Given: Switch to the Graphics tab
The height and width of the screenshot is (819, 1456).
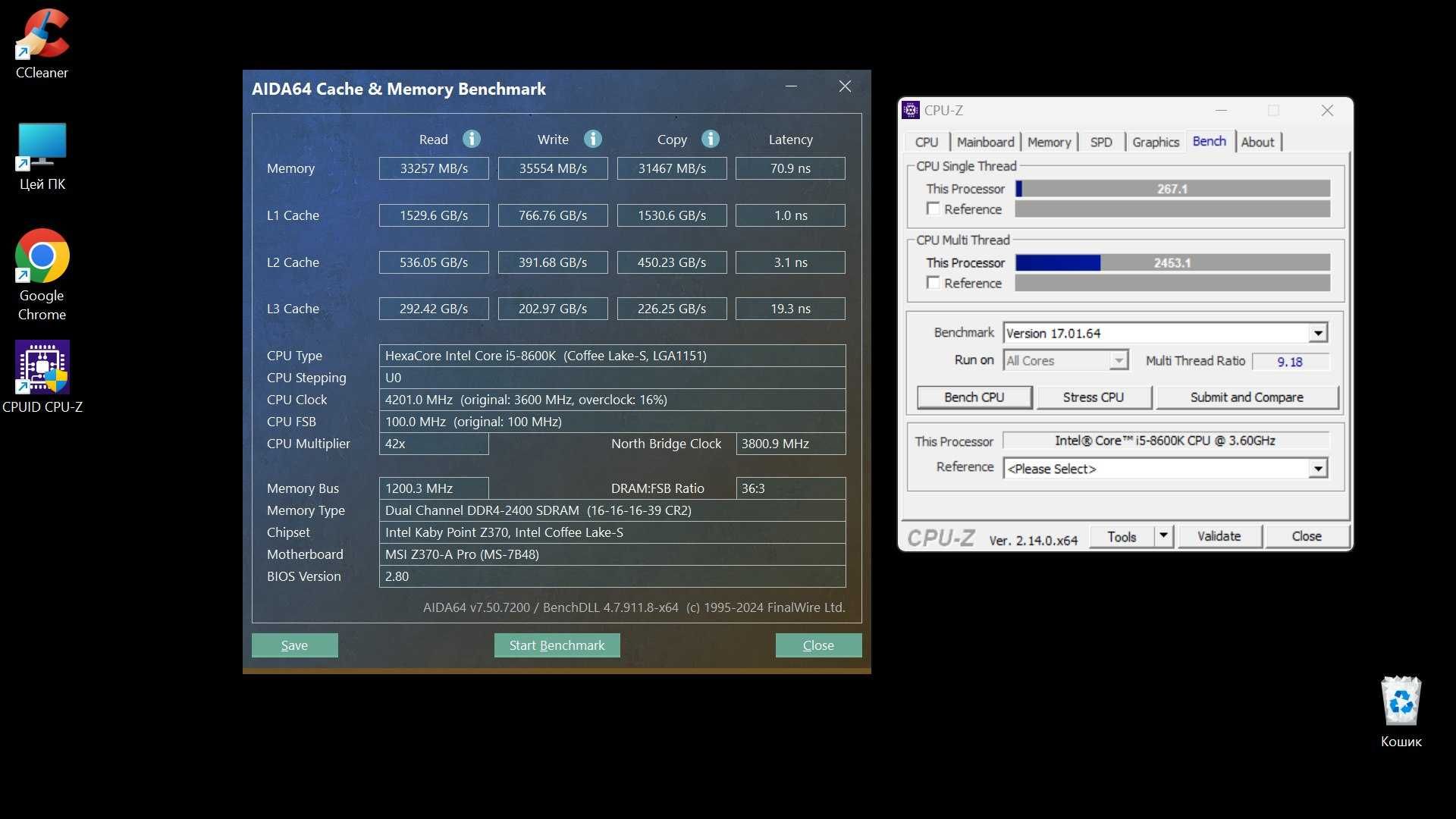Looking at the screenshot, I should (1156, 142).
